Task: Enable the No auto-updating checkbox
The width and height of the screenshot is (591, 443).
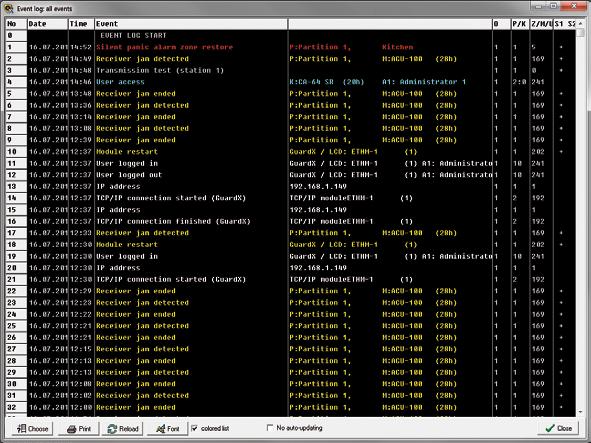Action: click(x=270, y=428)
